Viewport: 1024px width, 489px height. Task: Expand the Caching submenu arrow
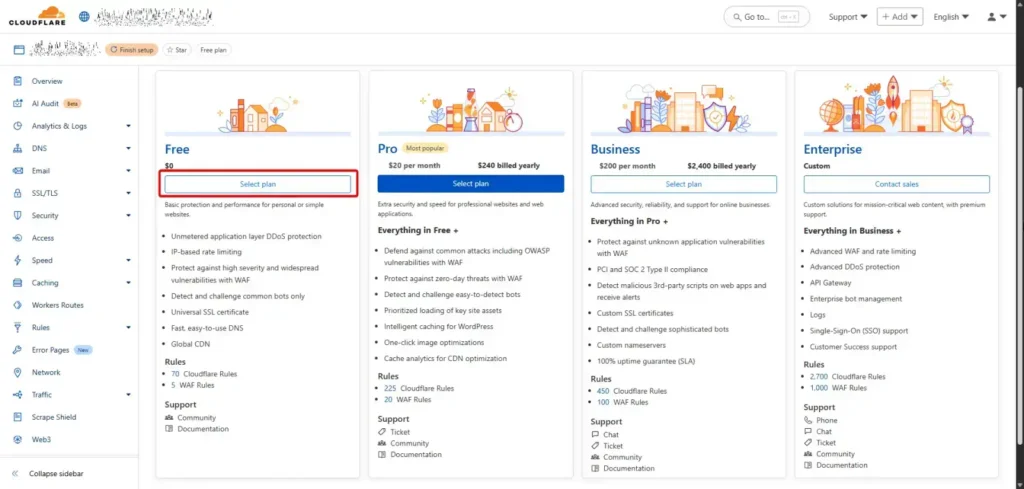pos(129,283)
